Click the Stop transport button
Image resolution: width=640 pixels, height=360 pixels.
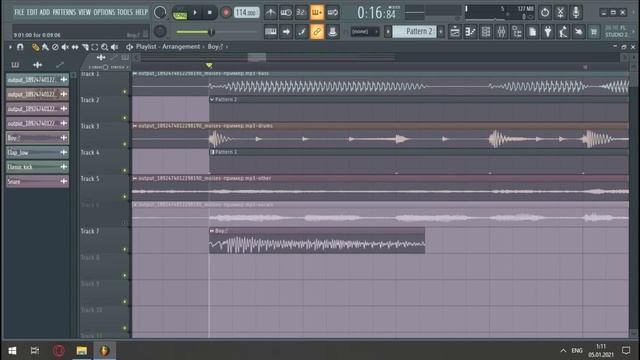coord(210,13)
